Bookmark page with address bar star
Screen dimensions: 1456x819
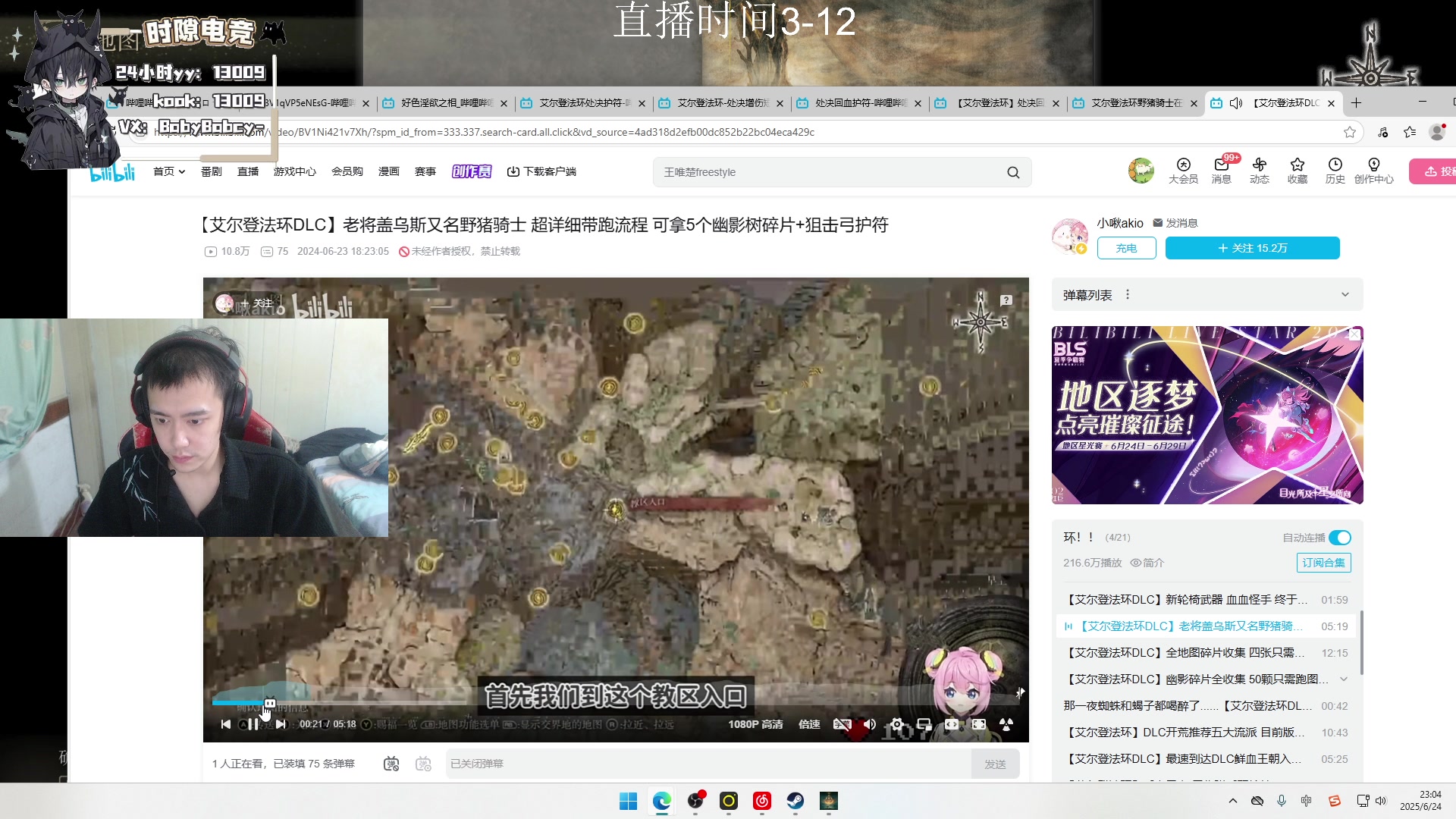click(1350, 132)
